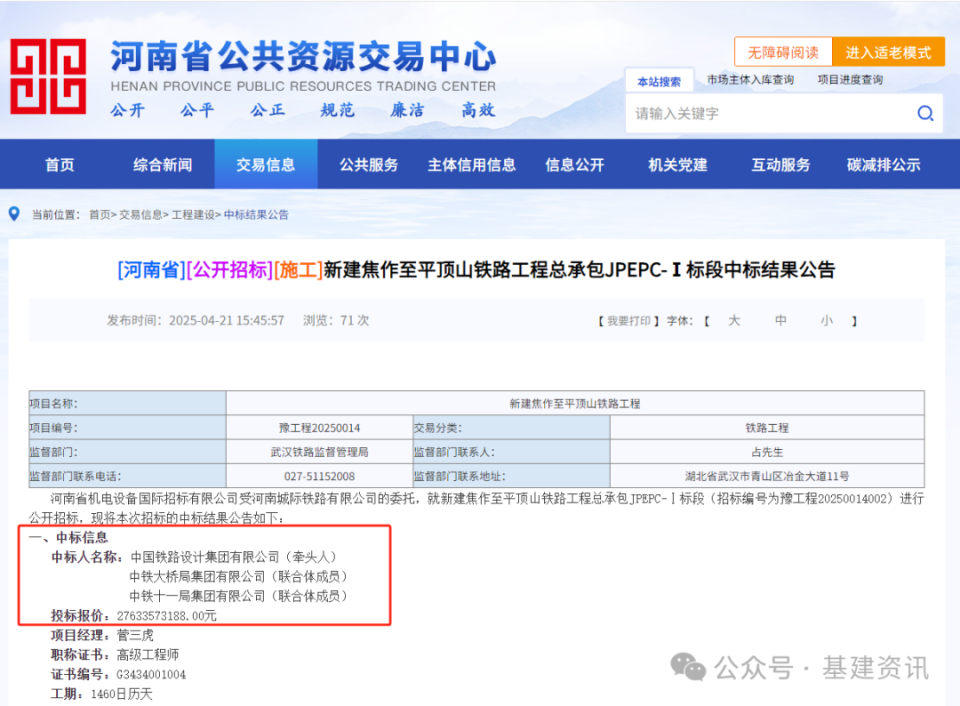Open 综合新闻 in the navigation bar
The image size is (960, 706).
click(162, 165)
